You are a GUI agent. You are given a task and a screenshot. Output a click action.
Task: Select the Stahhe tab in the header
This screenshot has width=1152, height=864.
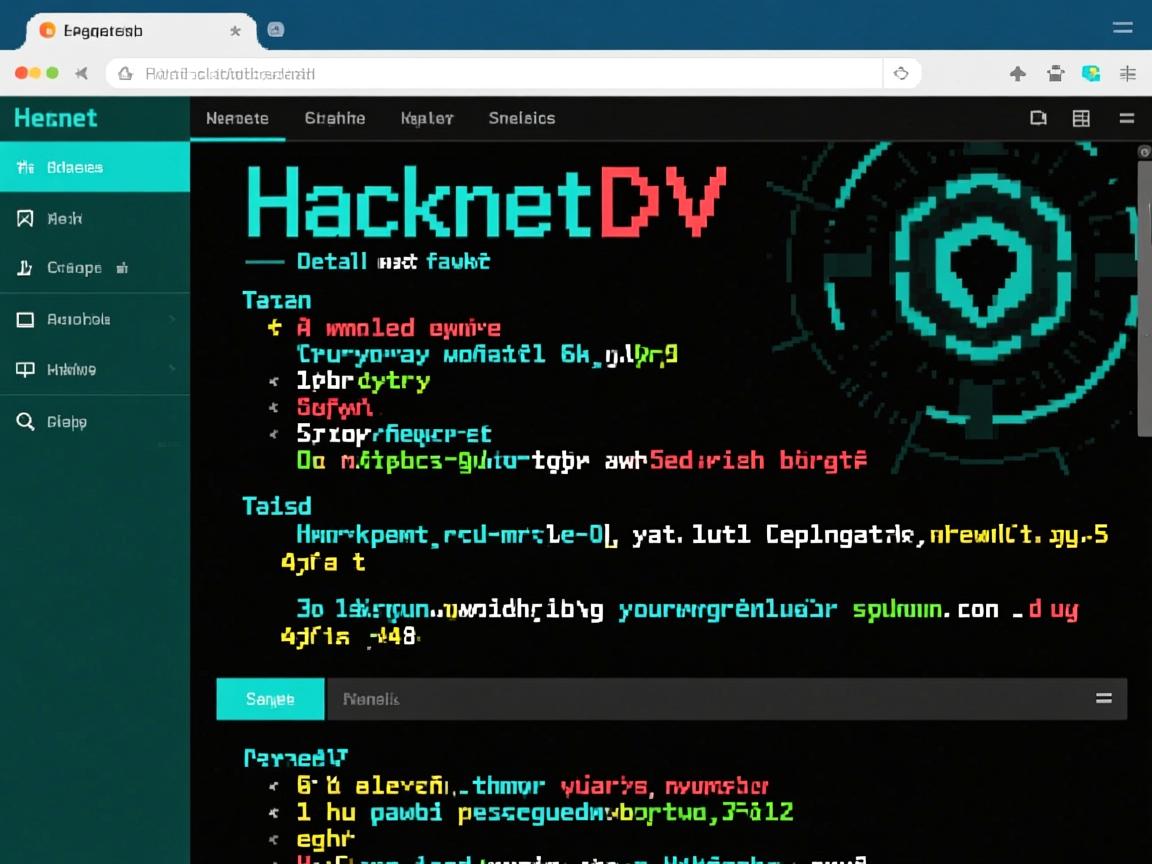pyautogui.click(x=334, y=118)
